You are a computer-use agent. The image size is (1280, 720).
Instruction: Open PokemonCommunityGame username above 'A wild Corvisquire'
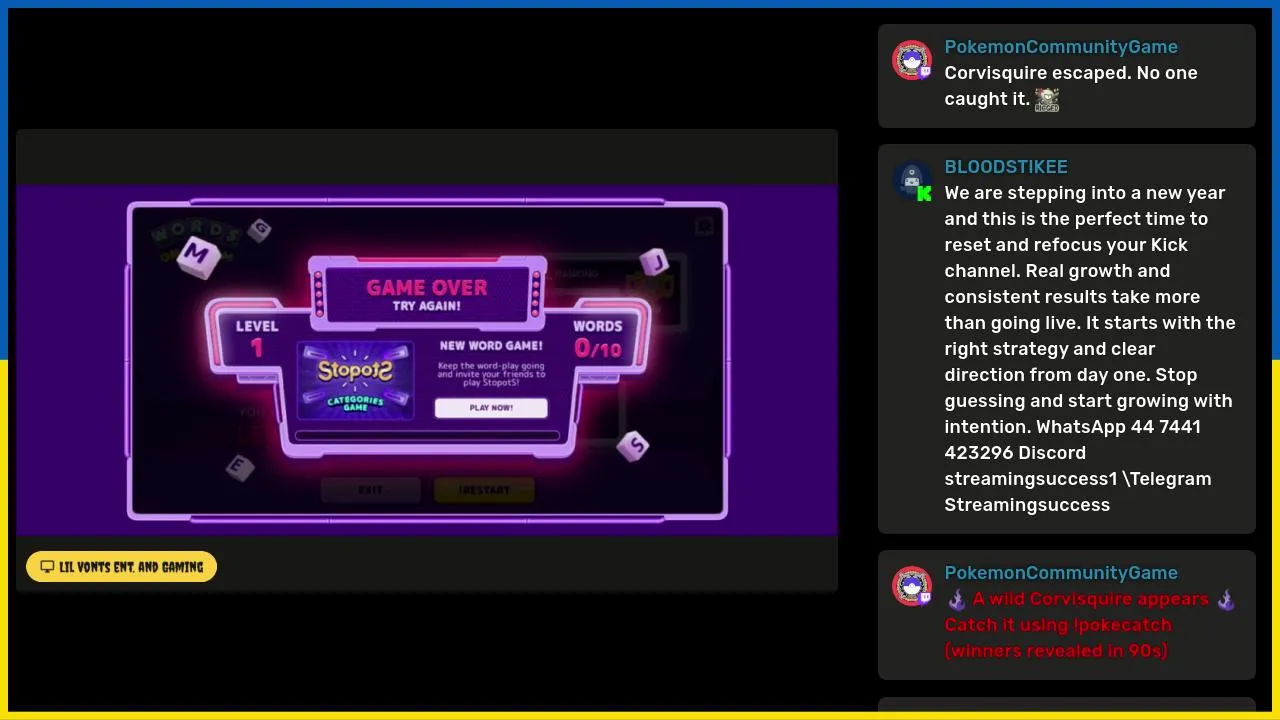point(1061,573)
